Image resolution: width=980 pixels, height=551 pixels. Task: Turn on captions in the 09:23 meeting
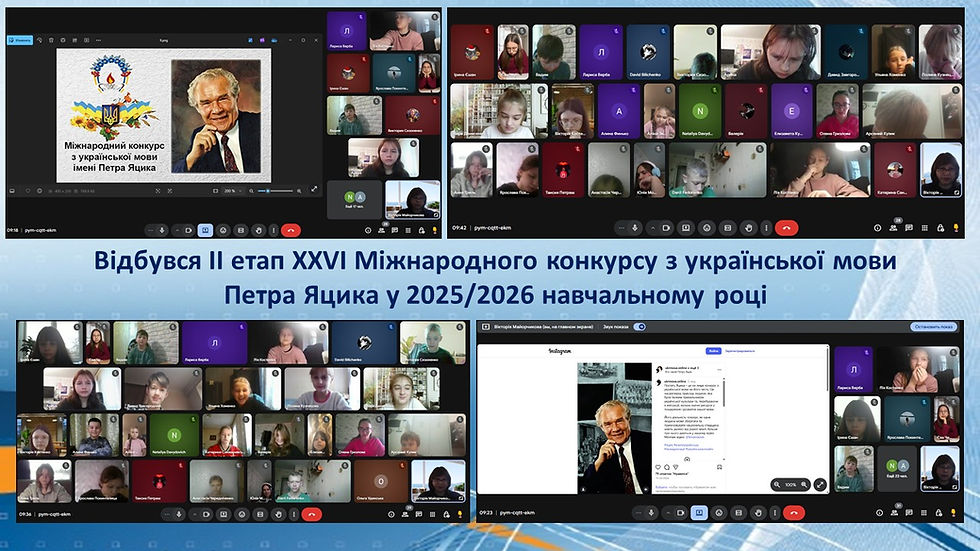point(739,513)
